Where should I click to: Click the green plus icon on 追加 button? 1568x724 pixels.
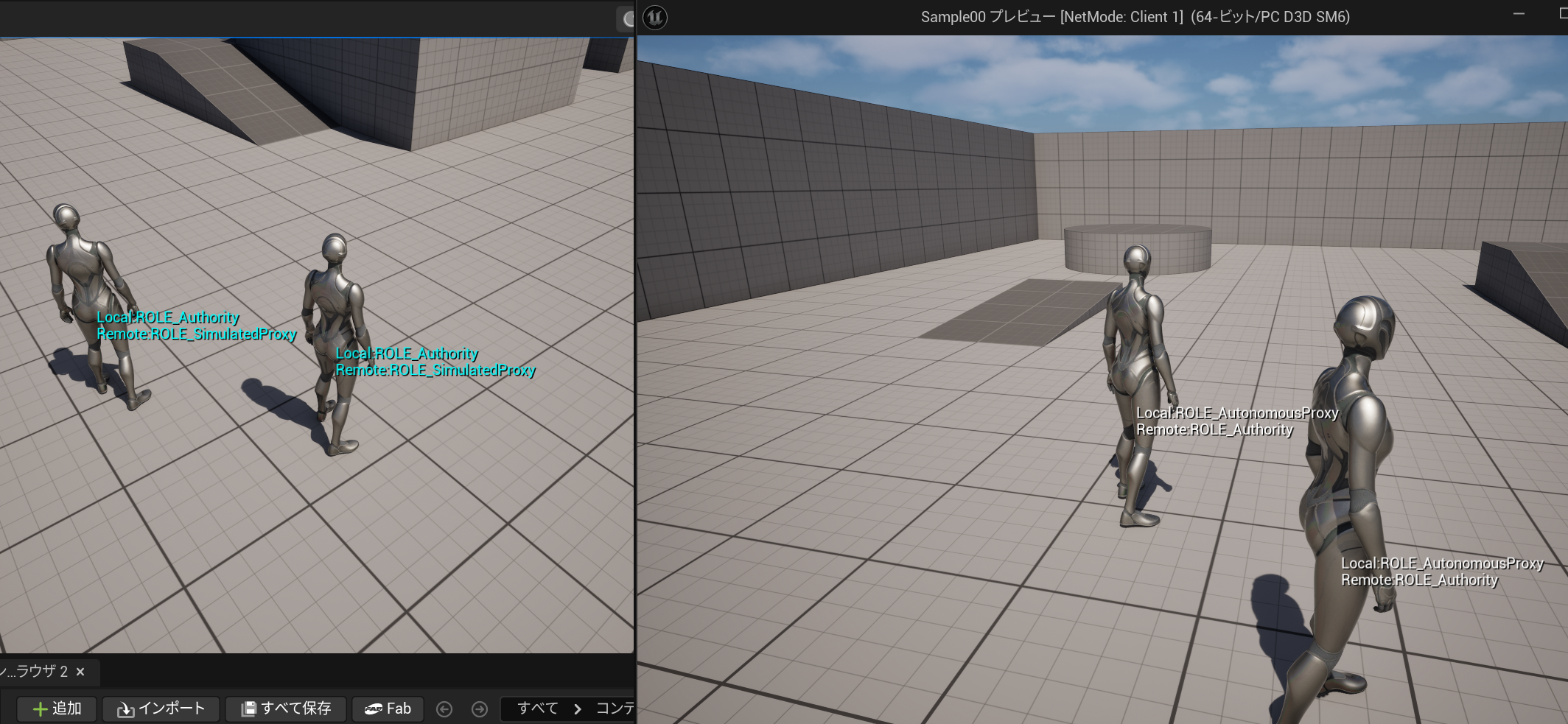[41, 708]
